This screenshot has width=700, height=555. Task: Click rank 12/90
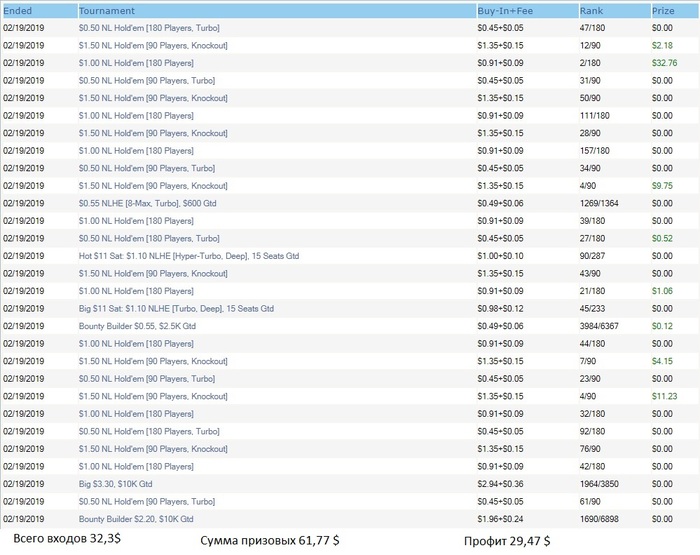[590, 46]
